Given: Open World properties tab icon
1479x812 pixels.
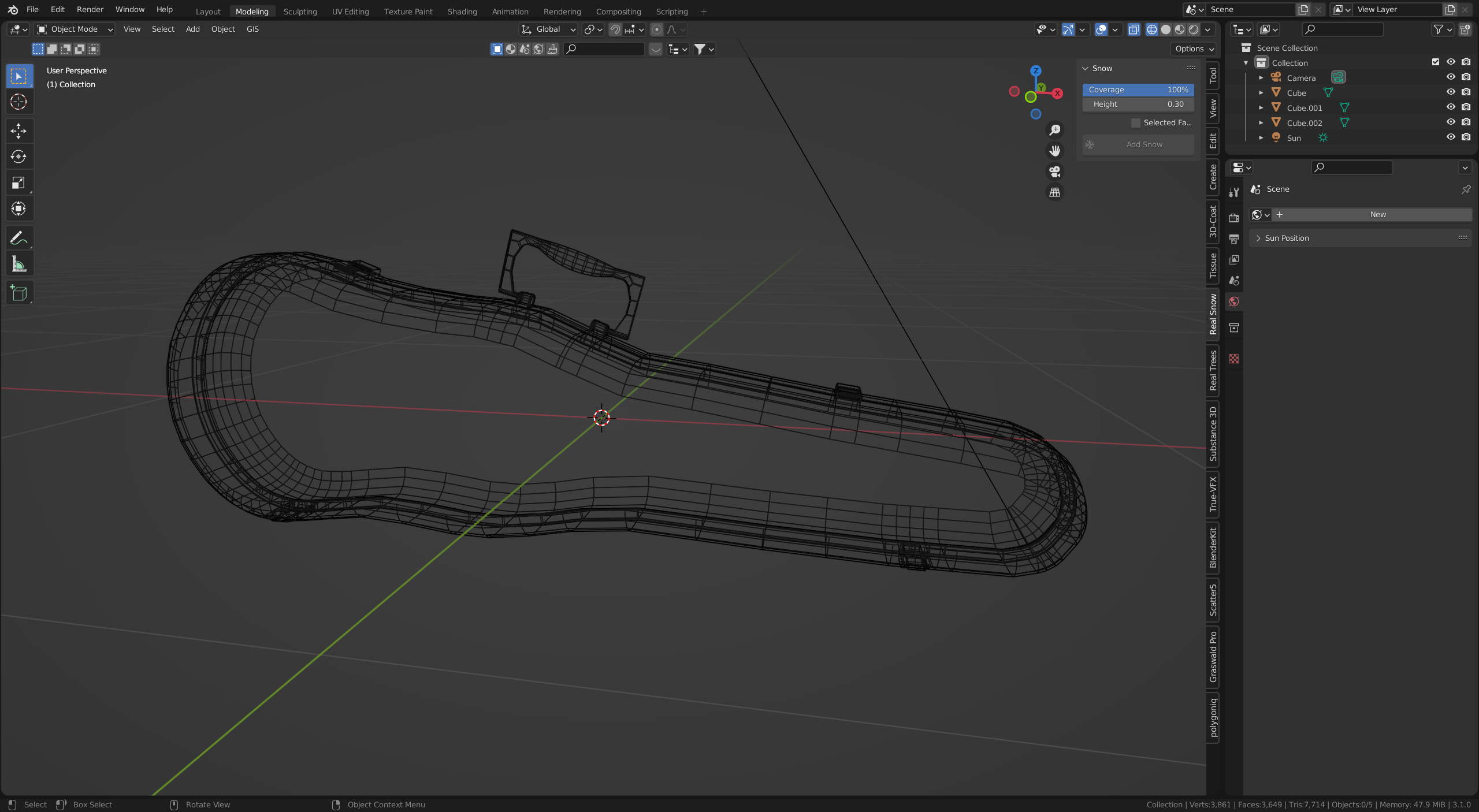Looking at the screenshot, I should [x=1234, y=301].
